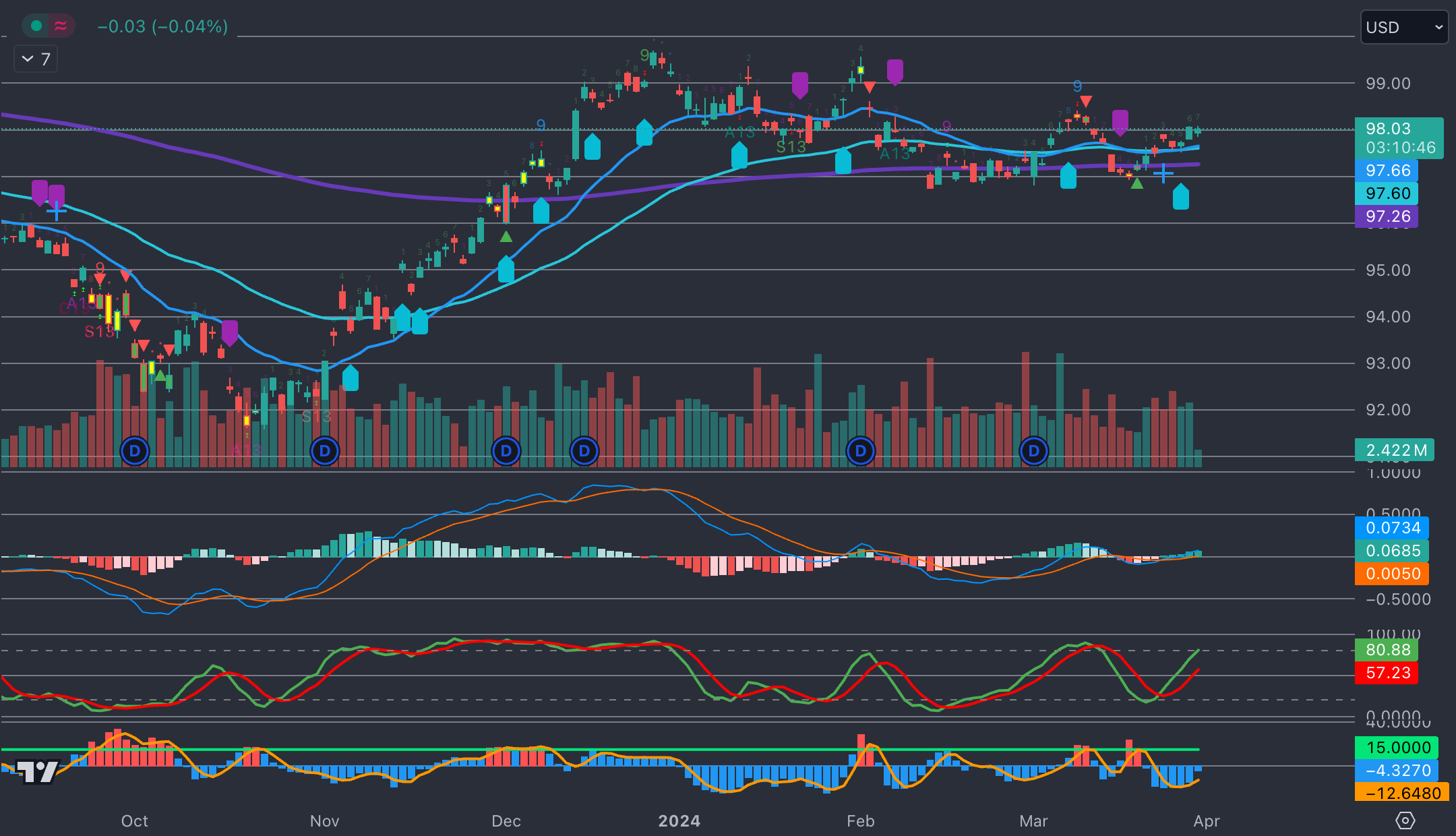Click the purple moving average label 97.26
Screen dimensions: 1456x836
click(1387, 216)
